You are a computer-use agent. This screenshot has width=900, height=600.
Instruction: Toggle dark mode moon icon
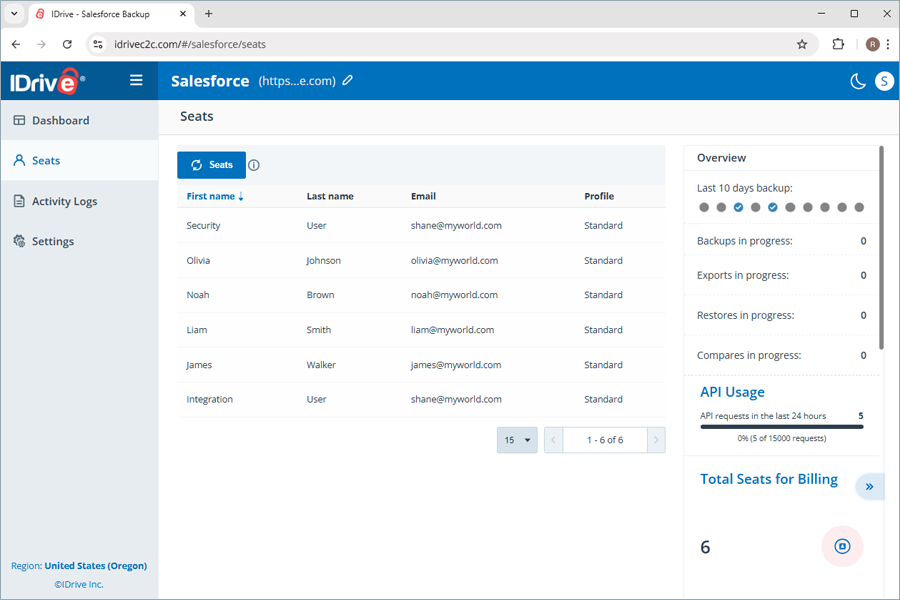[858, 82]
